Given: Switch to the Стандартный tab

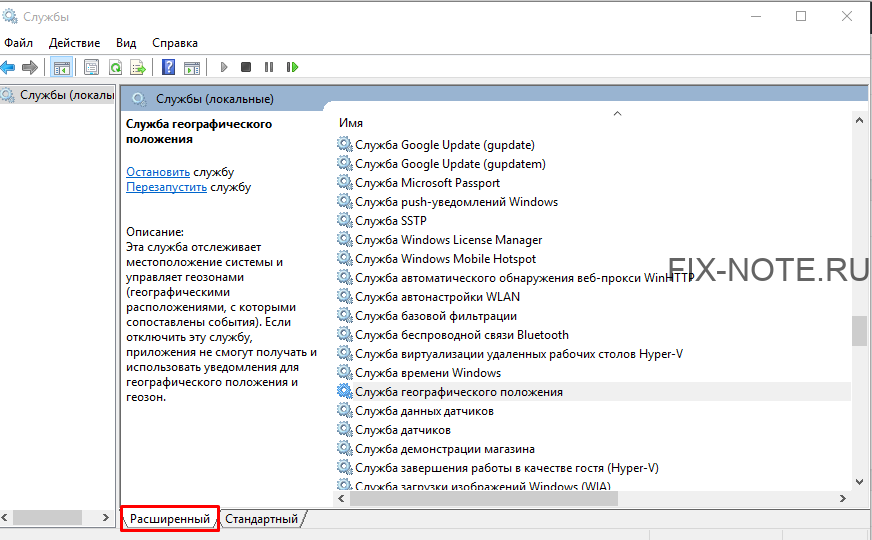Looking at the screenshot, I should (x=261, y=519).
